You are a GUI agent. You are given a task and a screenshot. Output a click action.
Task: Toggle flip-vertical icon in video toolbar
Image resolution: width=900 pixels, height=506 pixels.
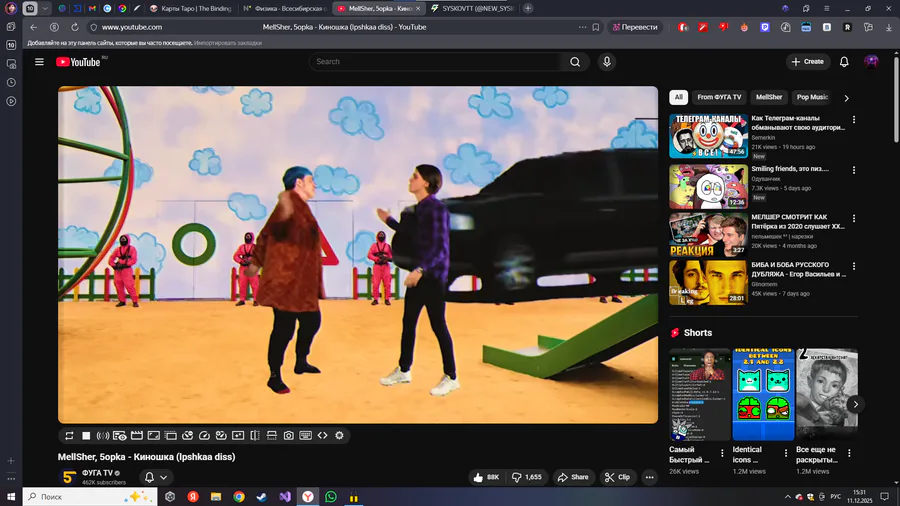(x=271, y=436)
